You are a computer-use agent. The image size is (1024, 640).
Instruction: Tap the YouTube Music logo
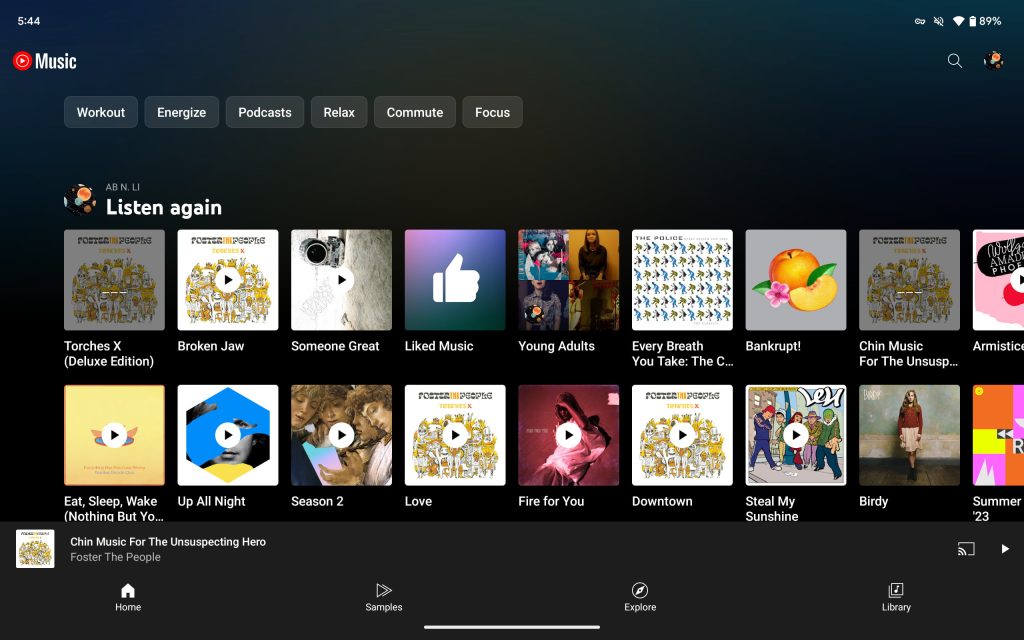(45, 61)
